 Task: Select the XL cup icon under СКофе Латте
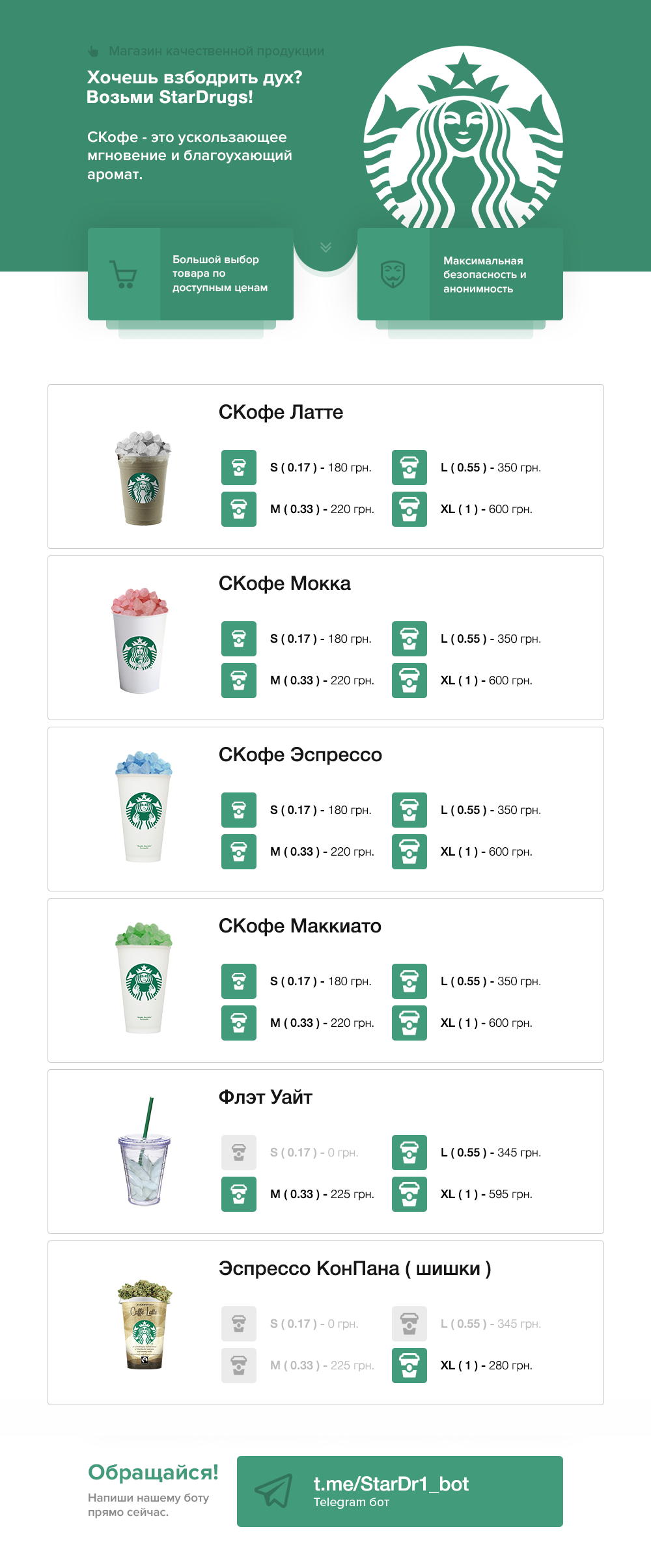pyautogui.click(x=409, y=509)
